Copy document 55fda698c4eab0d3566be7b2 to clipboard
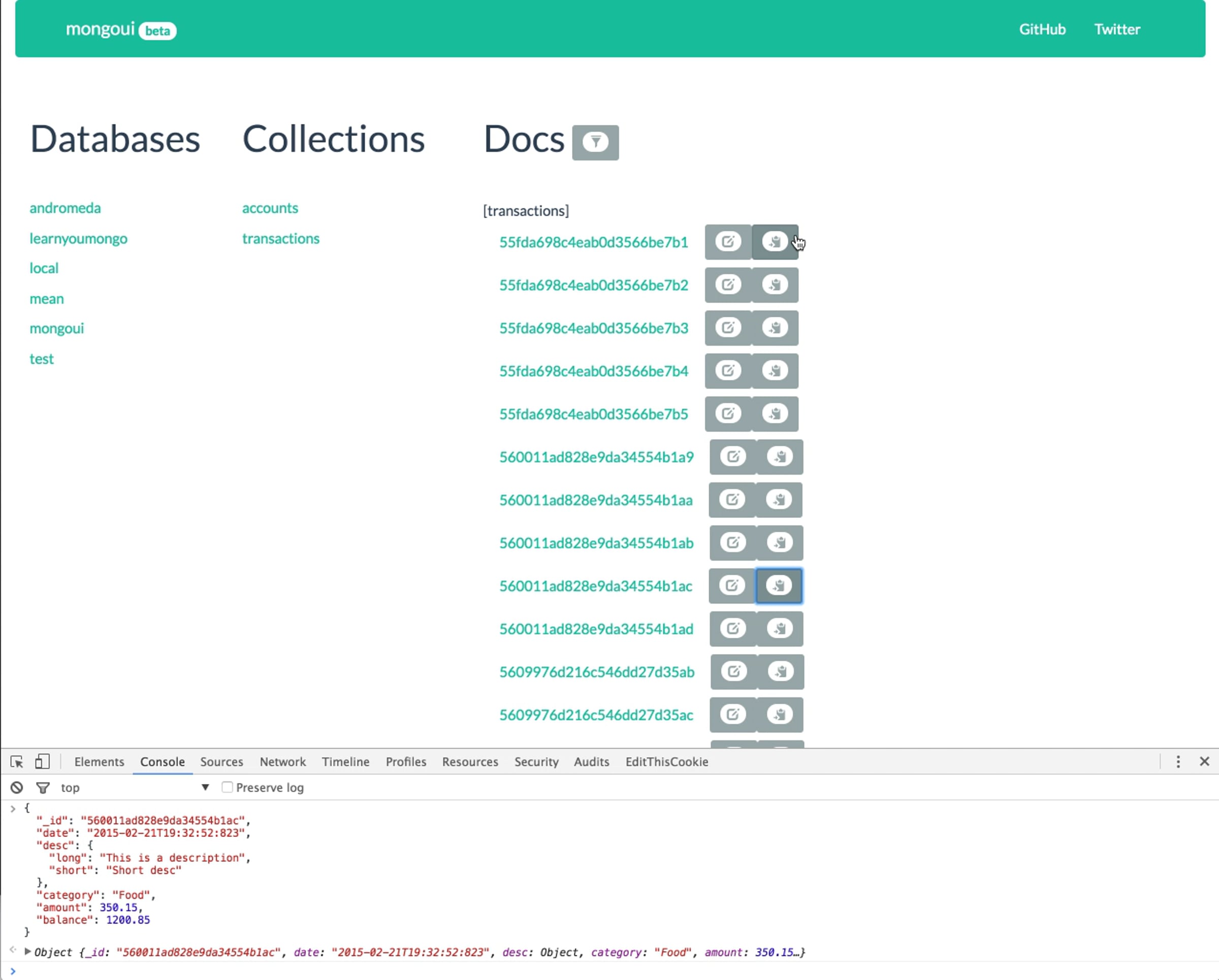Viewport: 1219px width, 980px height. [775, 285]
